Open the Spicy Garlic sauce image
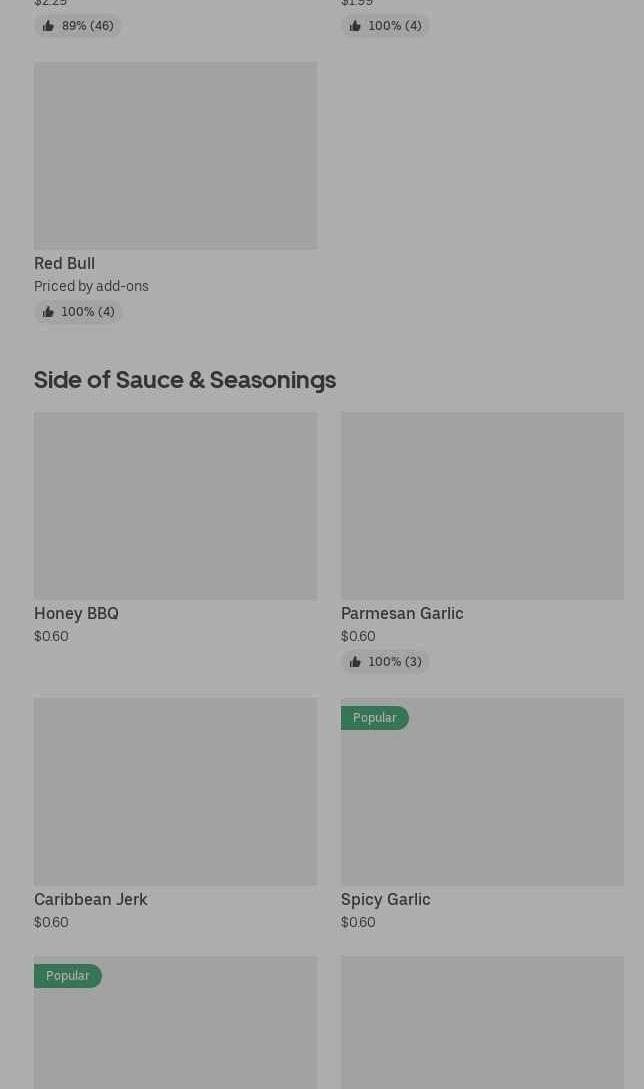Screen dimensions: 644x1089 coord(482,800)
